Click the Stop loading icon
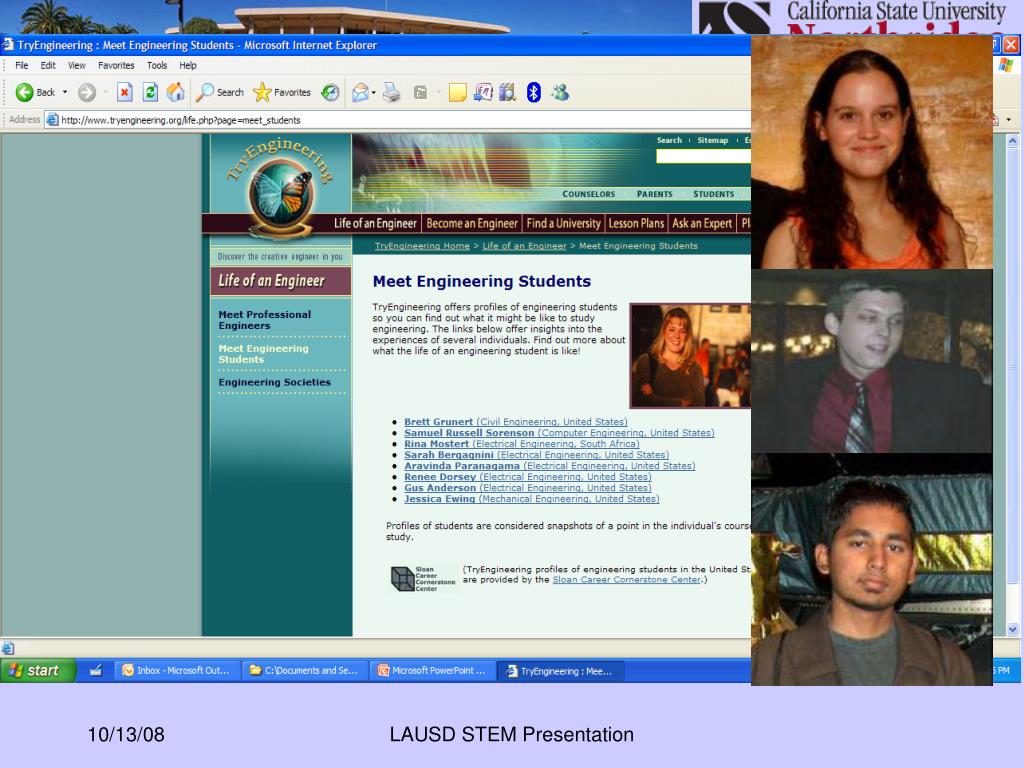This screenshot has height=768, width=1024. (124, 93)
